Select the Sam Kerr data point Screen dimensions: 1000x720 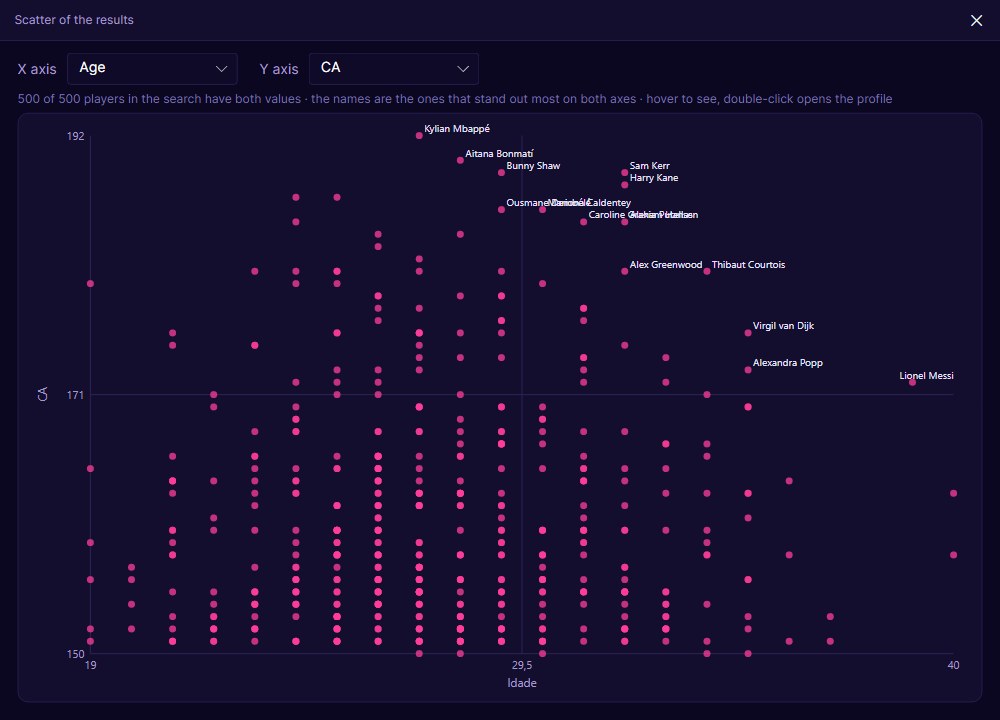(624, 173)
